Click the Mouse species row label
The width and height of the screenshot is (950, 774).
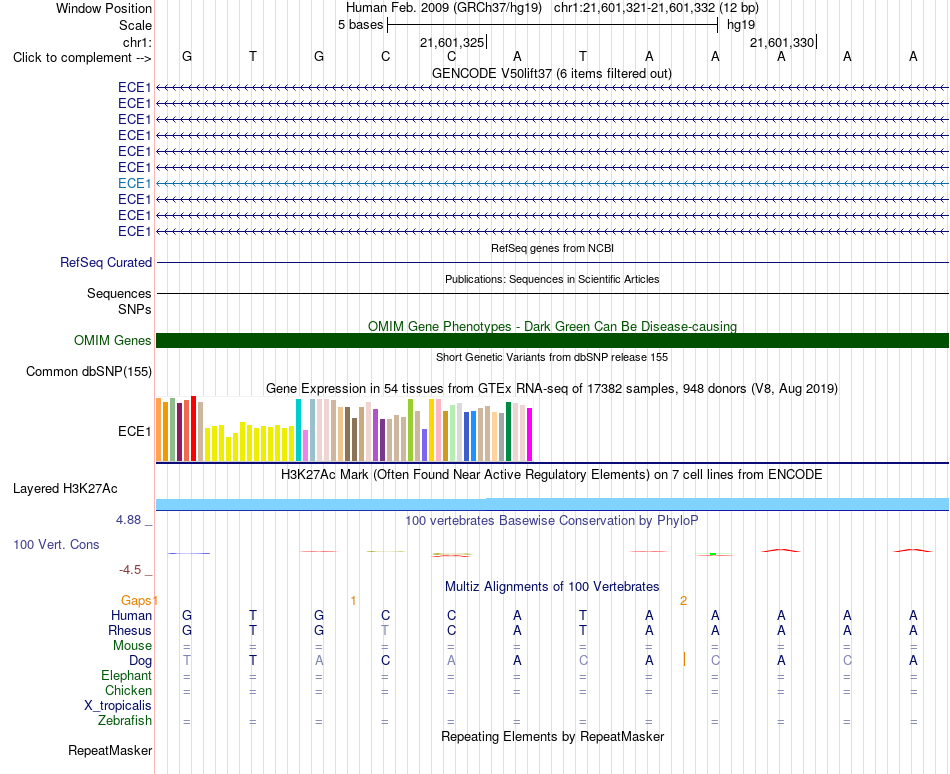(x=132, y=646)
